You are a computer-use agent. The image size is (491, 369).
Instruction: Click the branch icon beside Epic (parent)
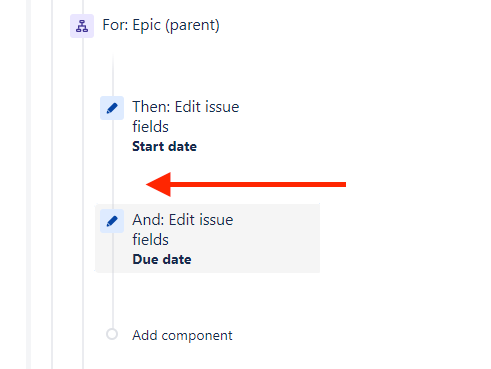[x=82, y=26]
